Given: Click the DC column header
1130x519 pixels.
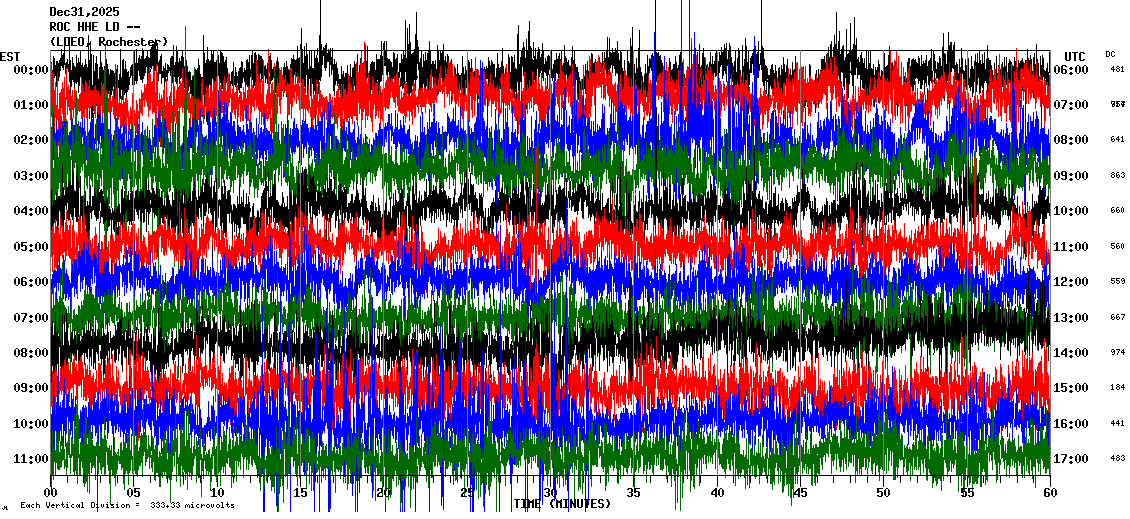Looking at the screenshot, I should (1110, 54).
